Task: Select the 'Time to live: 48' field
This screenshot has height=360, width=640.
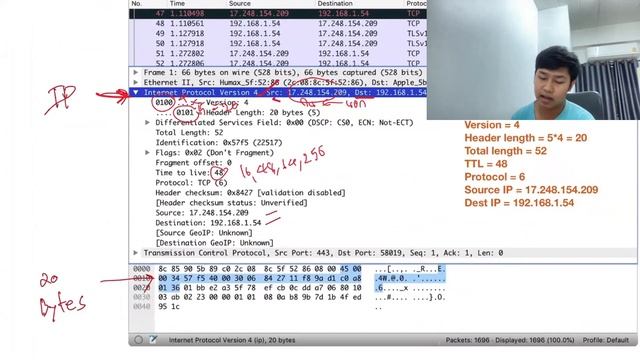Action: click(x=189, y=173)
